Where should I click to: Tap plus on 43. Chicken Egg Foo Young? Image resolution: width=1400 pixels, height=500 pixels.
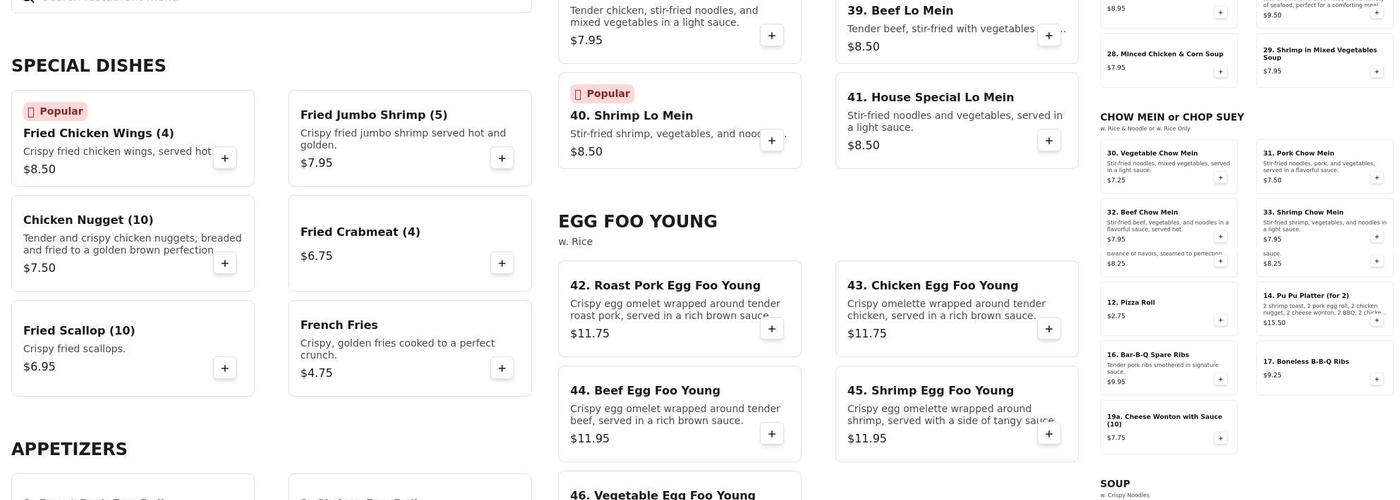coord(1049,329)
